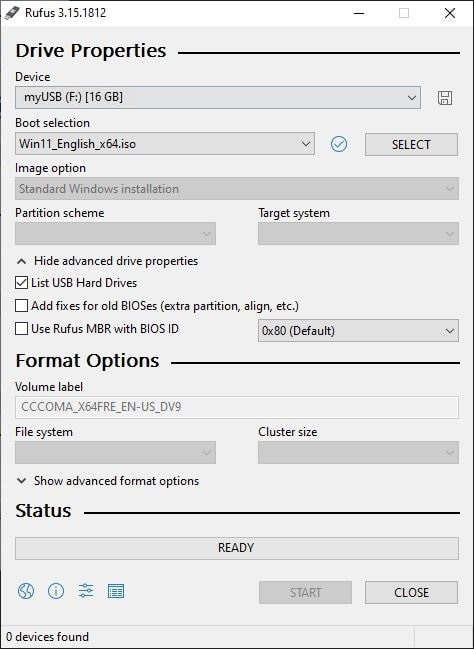Click the SELECT button
The height and width of the screenshot is (649, 474).
[411, 144]
